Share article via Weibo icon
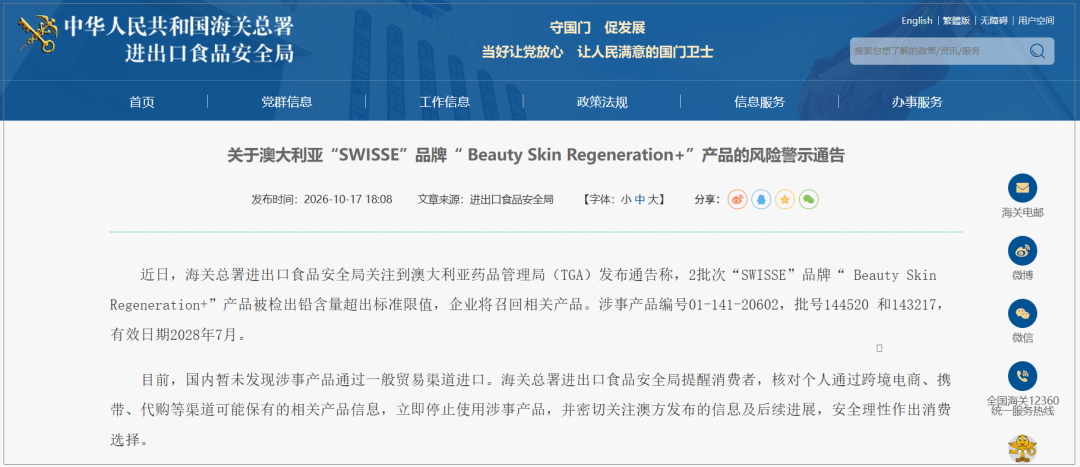Screen dimensions: 1080x467 tap(737, 200)
